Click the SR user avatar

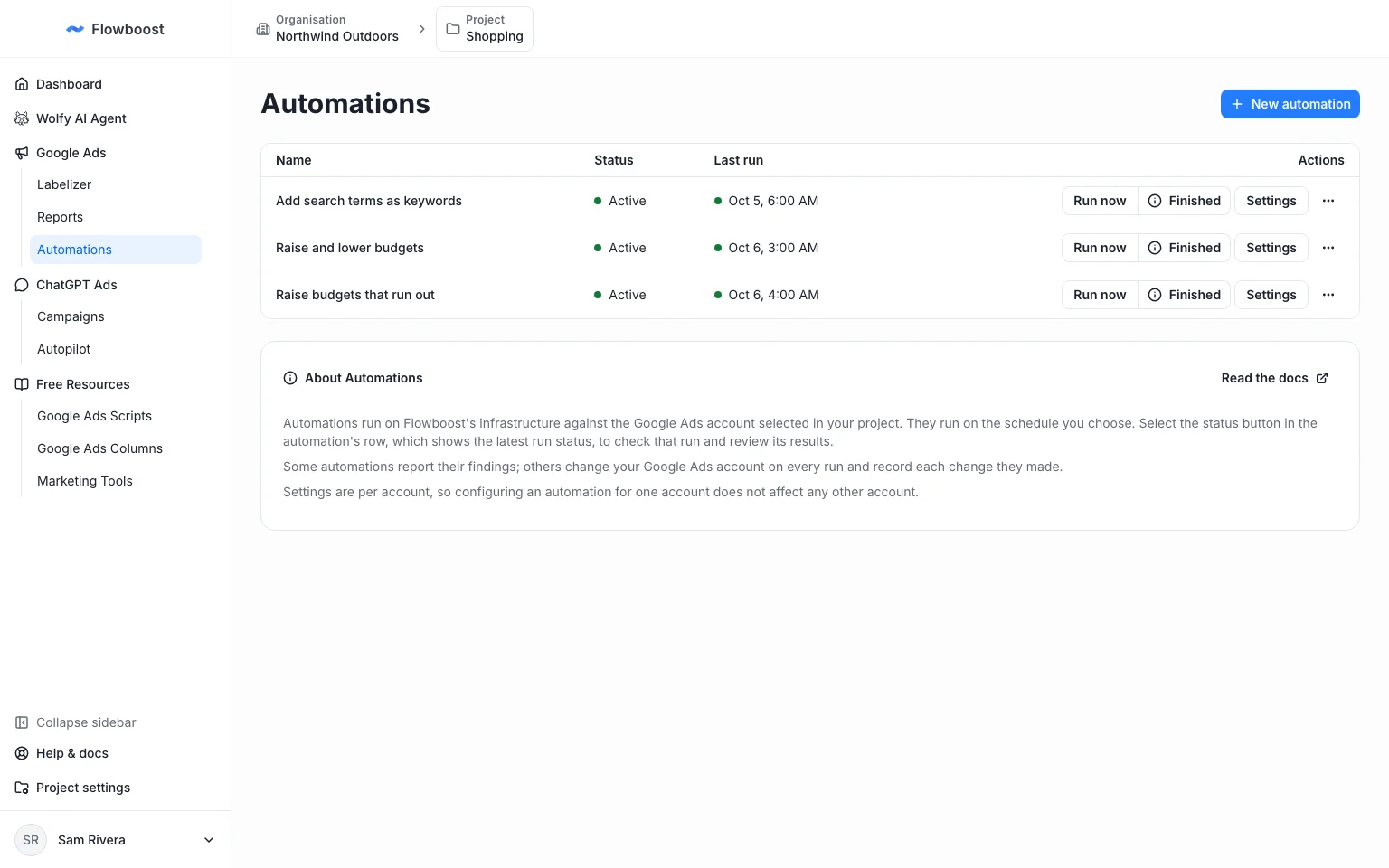point(31,840)
